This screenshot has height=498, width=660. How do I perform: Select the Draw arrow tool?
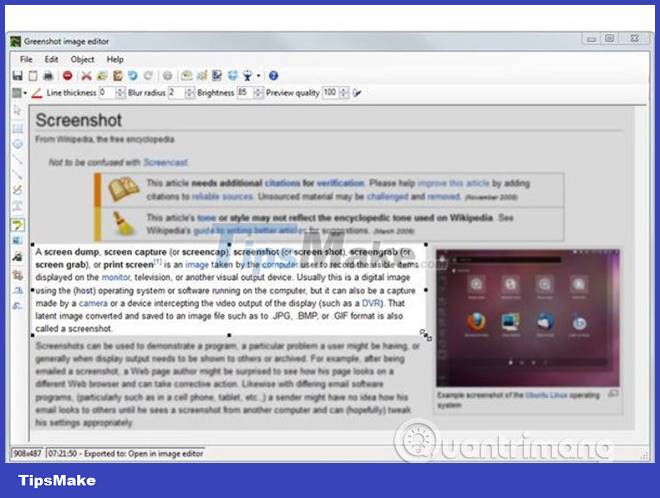(x=17, y=175)
